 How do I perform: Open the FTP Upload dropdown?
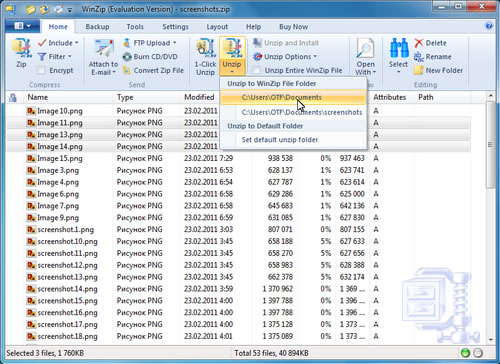(150, 43)
